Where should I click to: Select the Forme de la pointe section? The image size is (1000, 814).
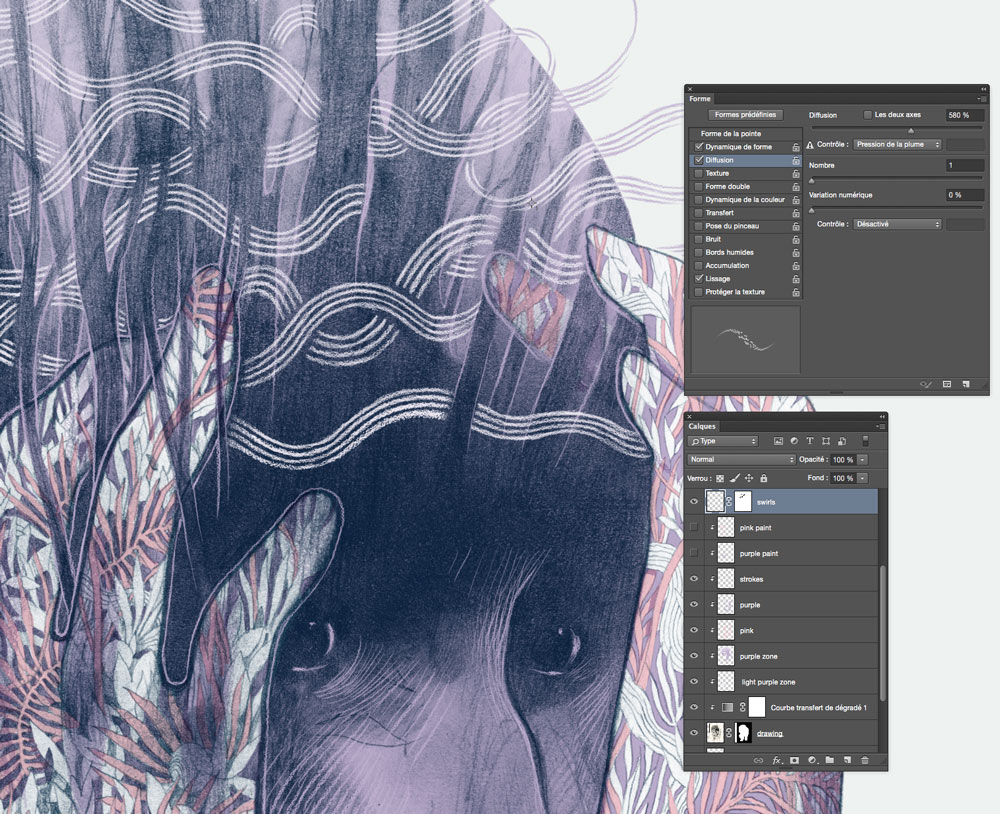click(745, 134)
